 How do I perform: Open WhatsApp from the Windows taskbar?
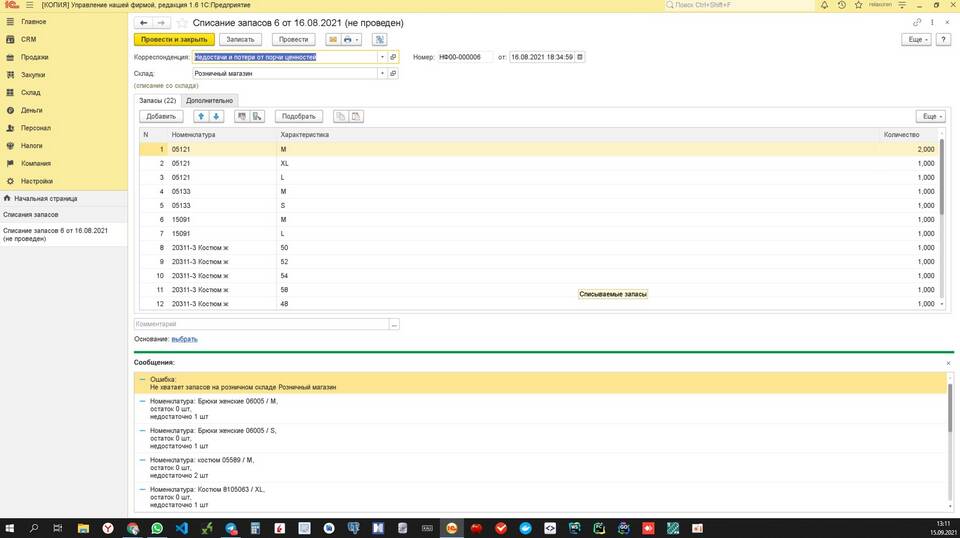pos(157,528)
